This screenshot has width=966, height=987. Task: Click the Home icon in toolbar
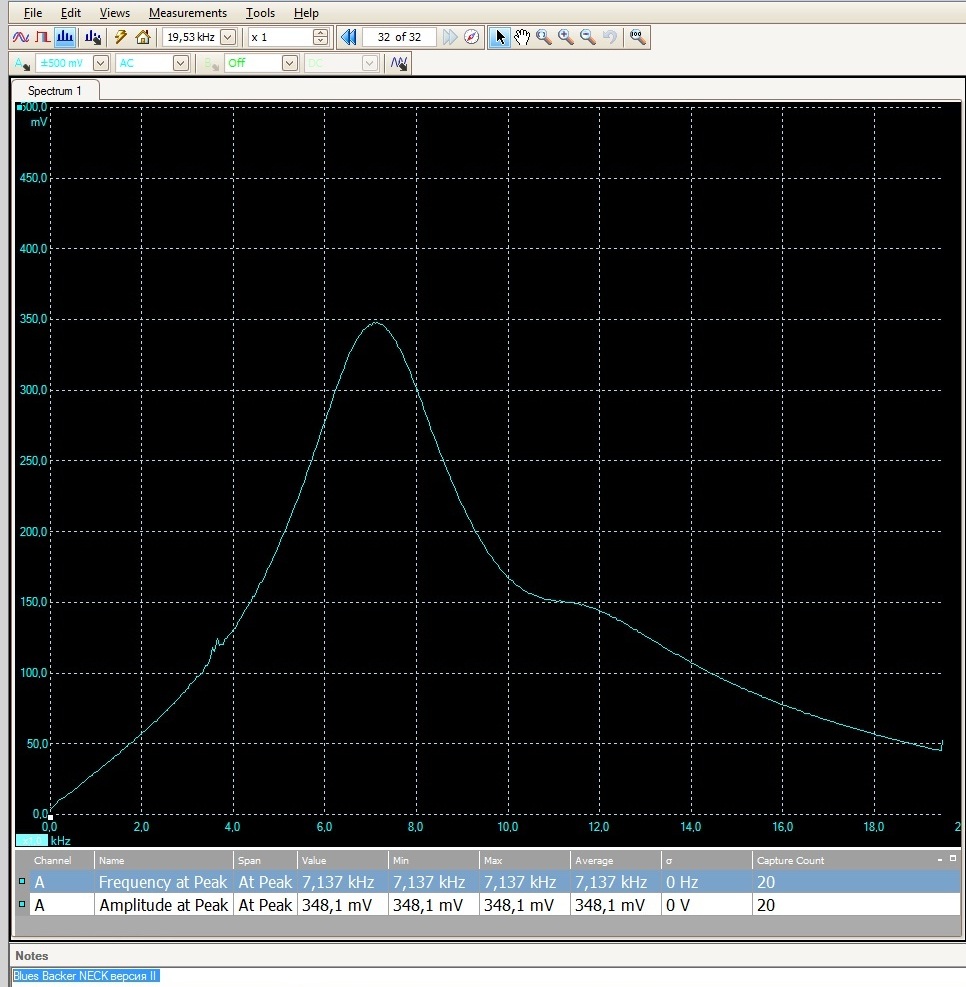coord(143,37)
